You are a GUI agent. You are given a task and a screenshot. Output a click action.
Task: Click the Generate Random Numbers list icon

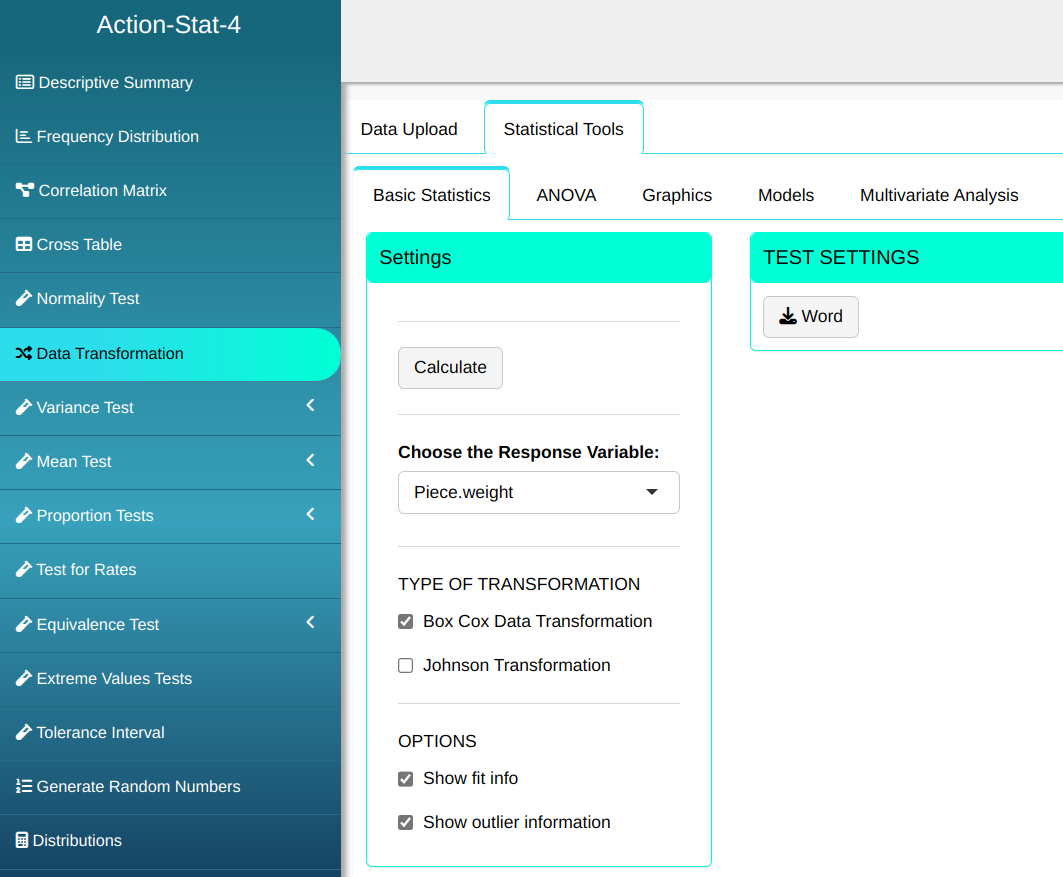point(24,787)
